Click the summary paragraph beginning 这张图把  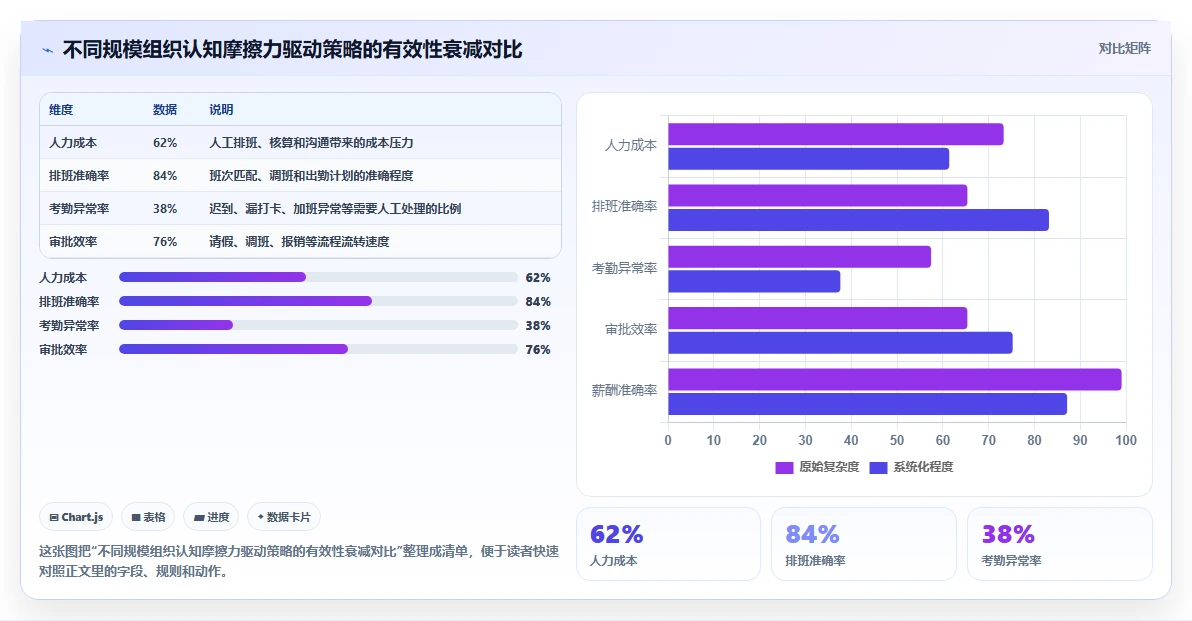[299, 561]
